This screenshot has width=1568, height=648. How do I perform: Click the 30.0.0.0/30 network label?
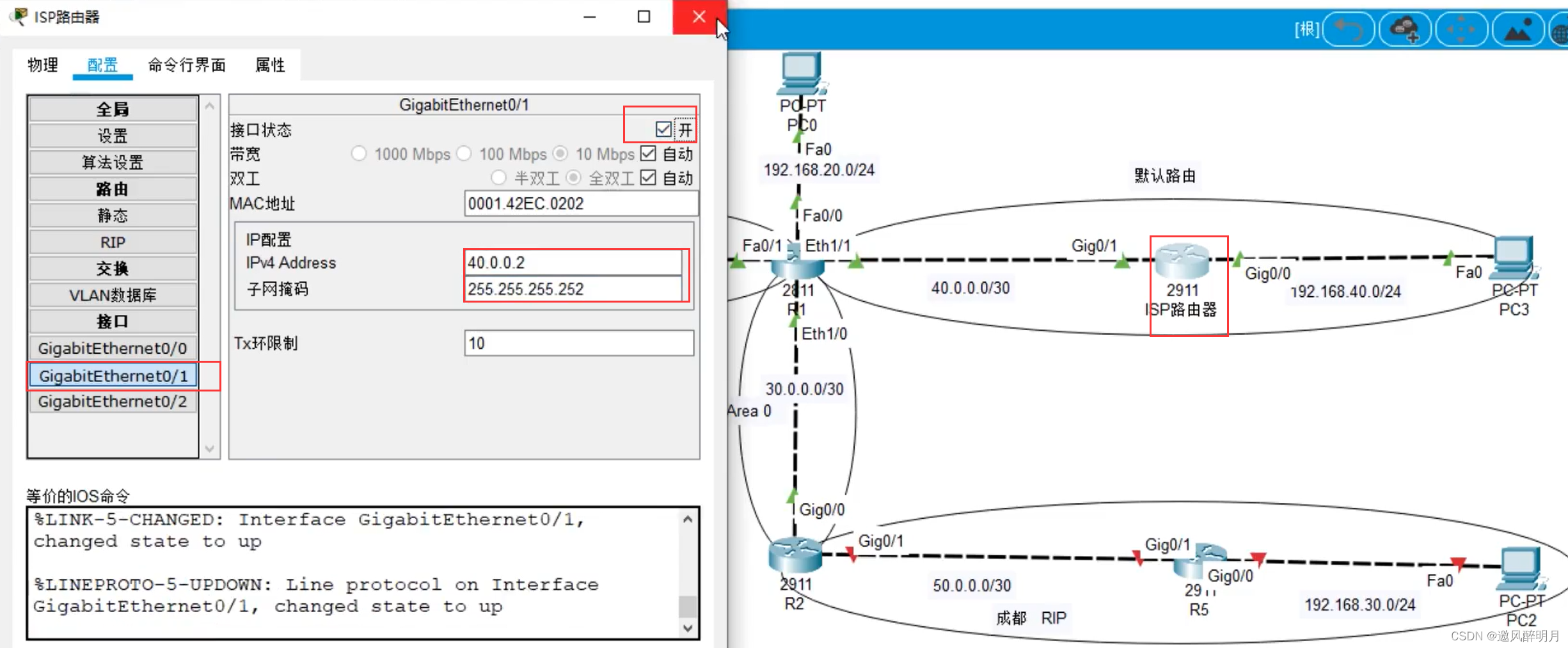(x=805, y=389)
